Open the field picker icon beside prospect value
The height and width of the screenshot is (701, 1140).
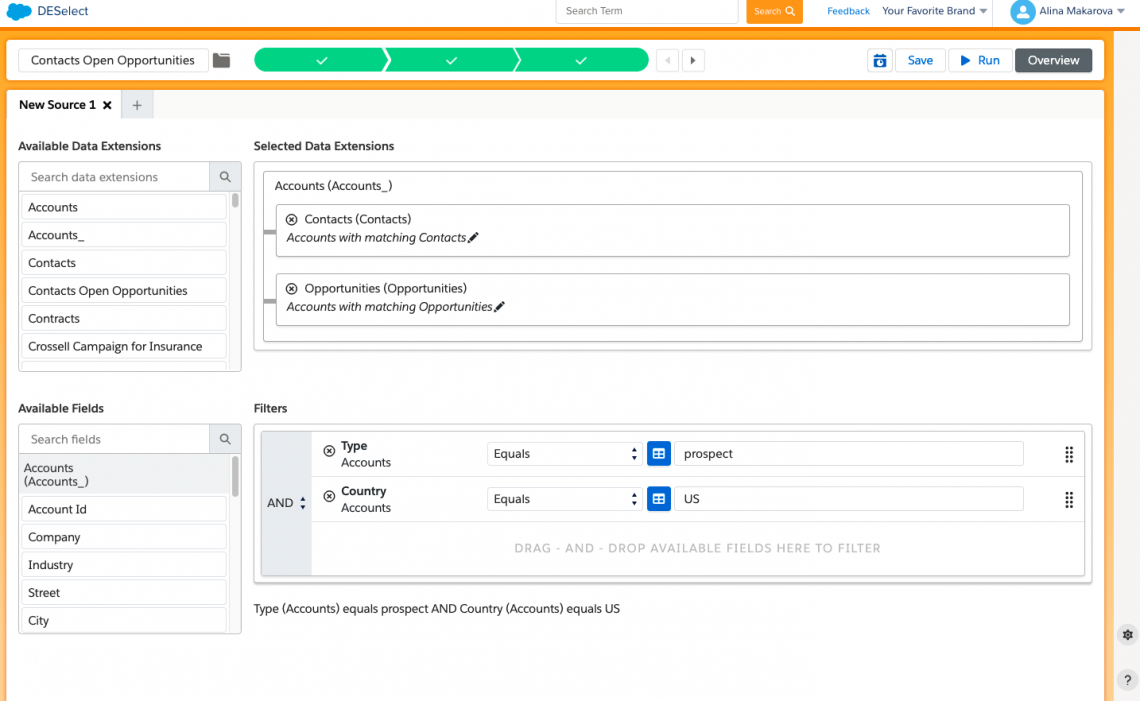point(658,453)
